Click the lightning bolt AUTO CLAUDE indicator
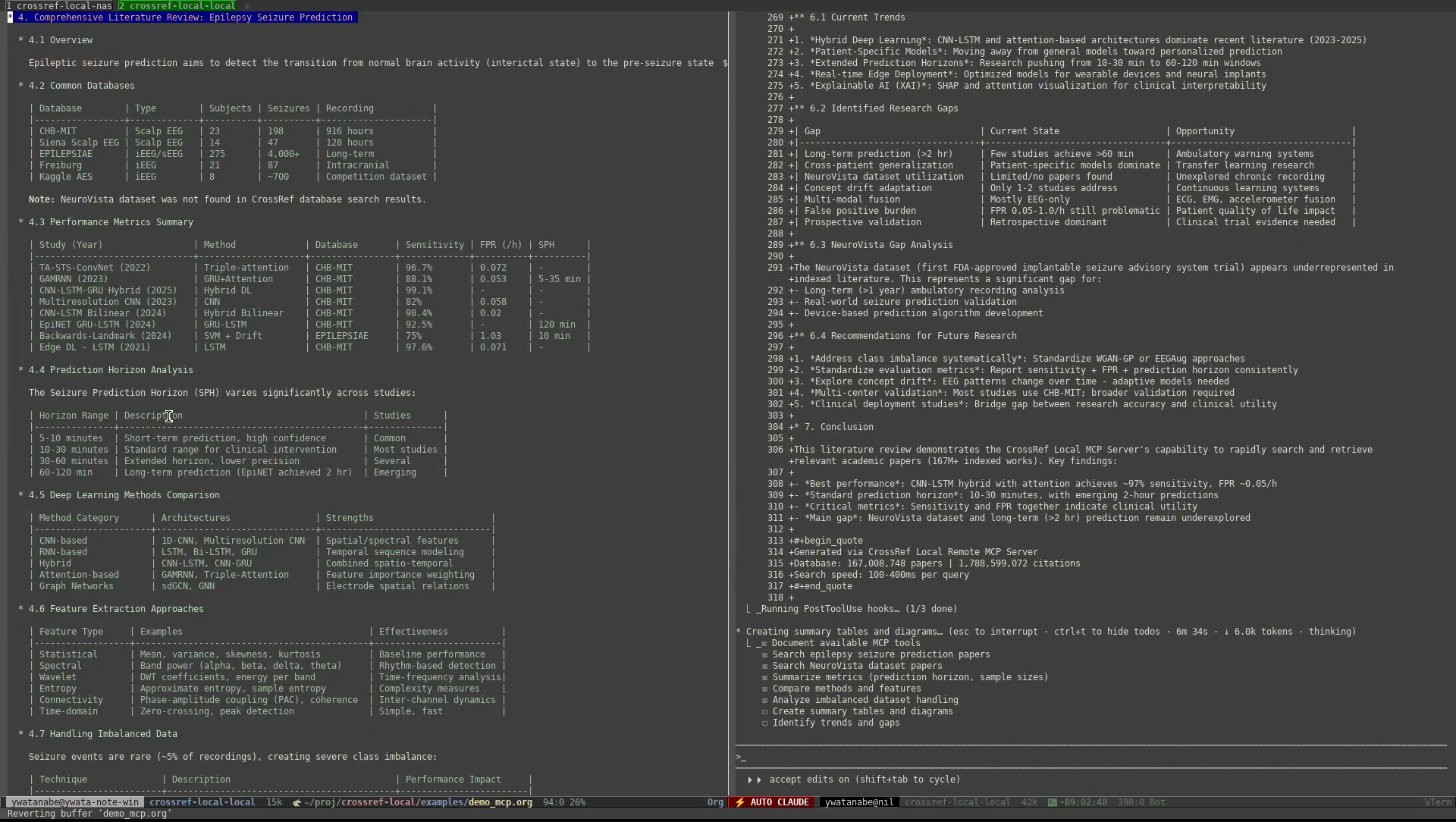Image resolution: width=1456 pixels, height=822 pixels. point(771,802)
